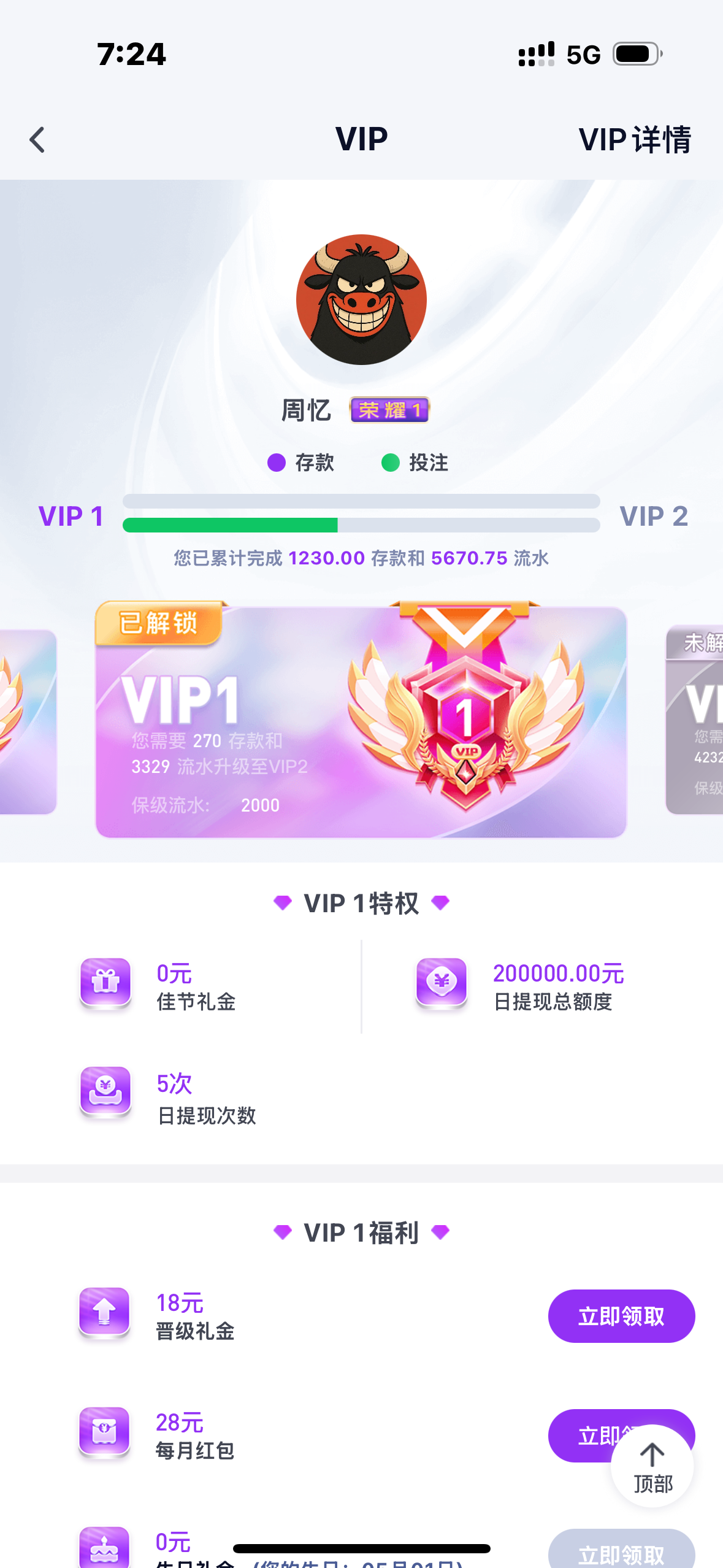
Task: Select the unlocked VIP1 level card
Action: pos(361,719)
